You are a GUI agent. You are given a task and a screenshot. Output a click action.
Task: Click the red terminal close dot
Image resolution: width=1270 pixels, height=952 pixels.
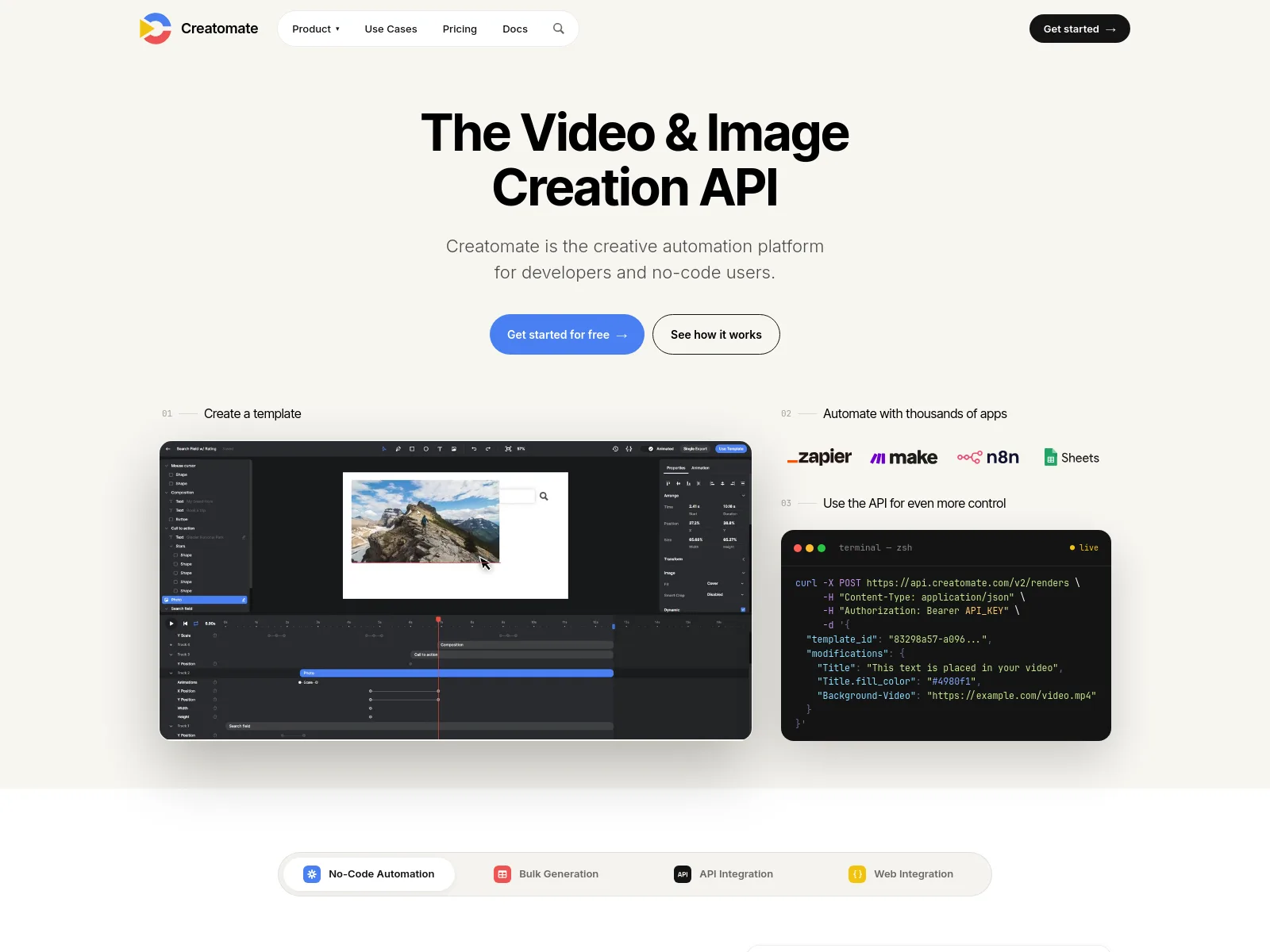(x=798, y=548)
